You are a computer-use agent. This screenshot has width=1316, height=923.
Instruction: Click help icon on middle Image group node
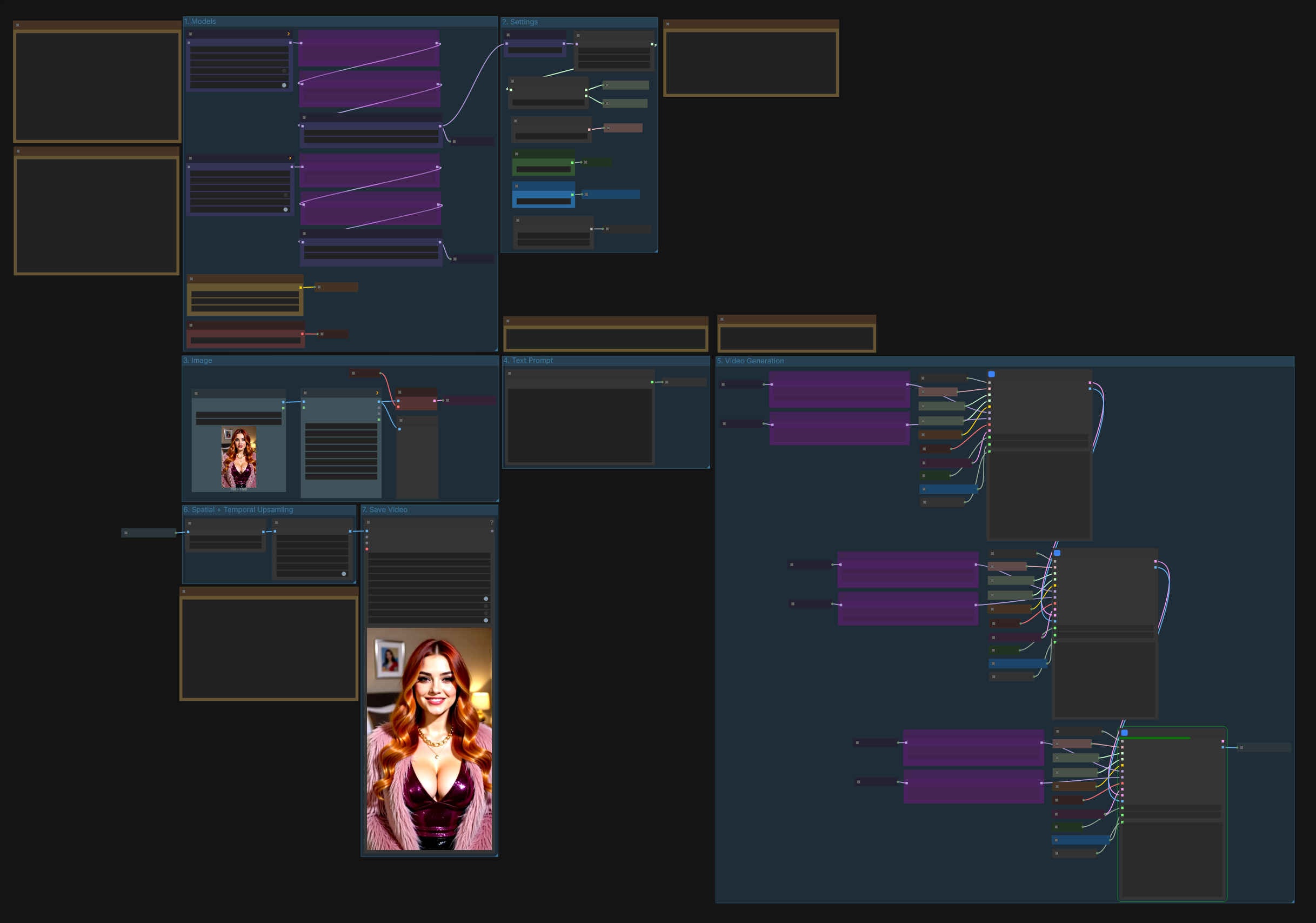[377, 393]
